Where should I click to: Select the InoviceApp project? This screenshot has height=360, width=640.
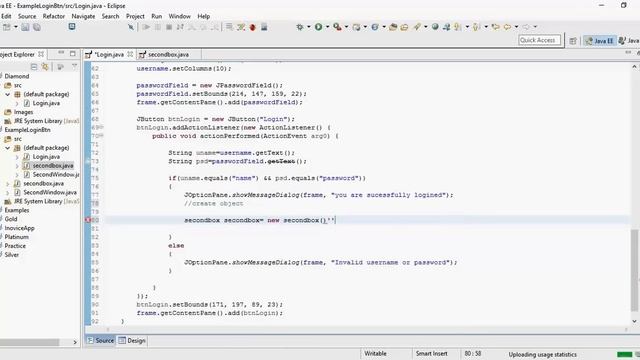(x=20, y=228)
